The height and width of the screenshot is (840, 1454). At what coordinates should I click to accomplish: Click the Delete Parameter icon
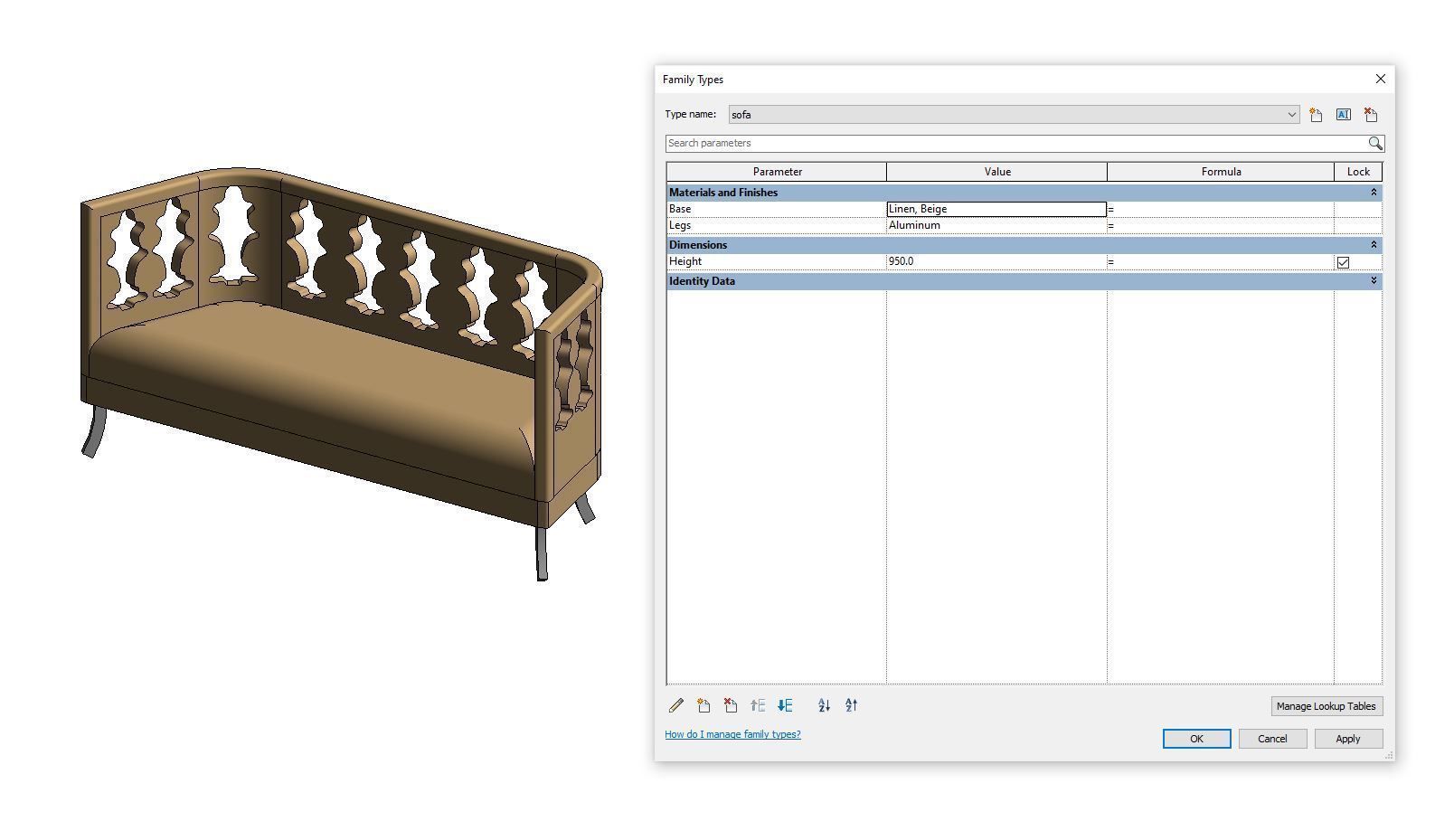730,705
